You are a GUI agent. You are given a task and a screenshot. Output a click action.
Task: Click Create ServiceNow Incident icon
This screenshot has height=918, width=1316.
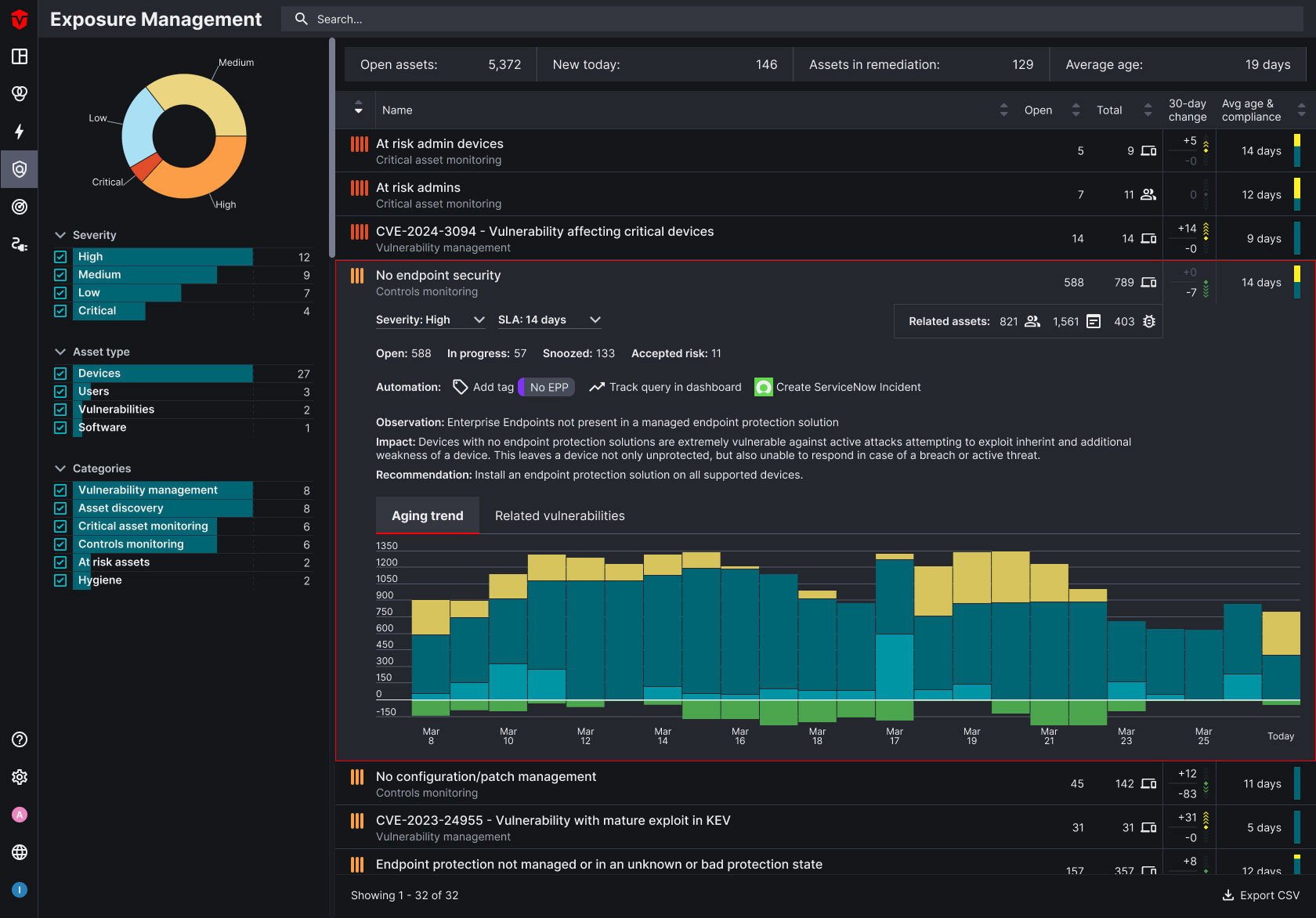pos(763,387)
